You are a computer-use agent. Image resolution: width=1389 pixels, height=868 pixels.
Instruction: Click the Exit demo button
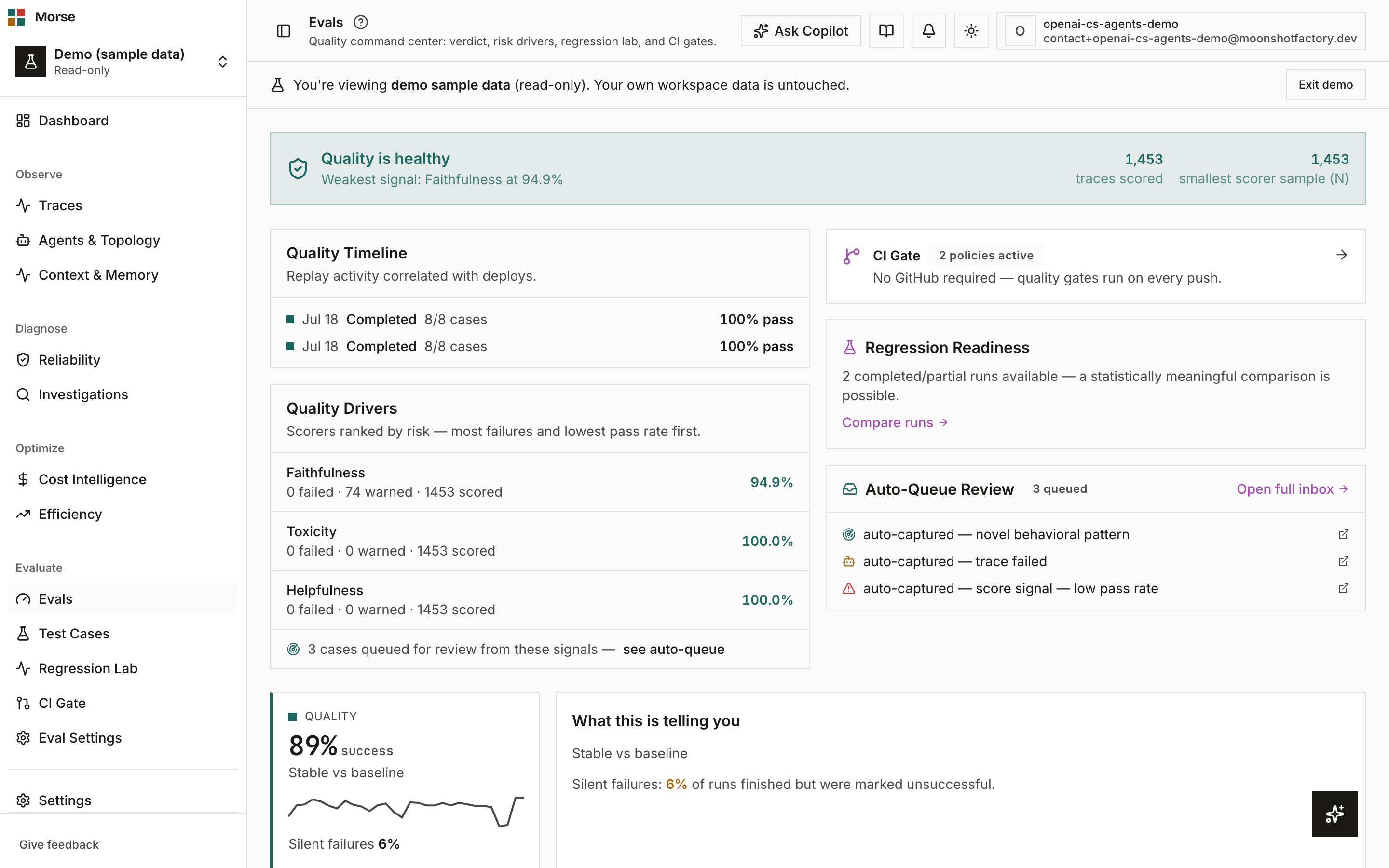click(x=1325, y=85)
